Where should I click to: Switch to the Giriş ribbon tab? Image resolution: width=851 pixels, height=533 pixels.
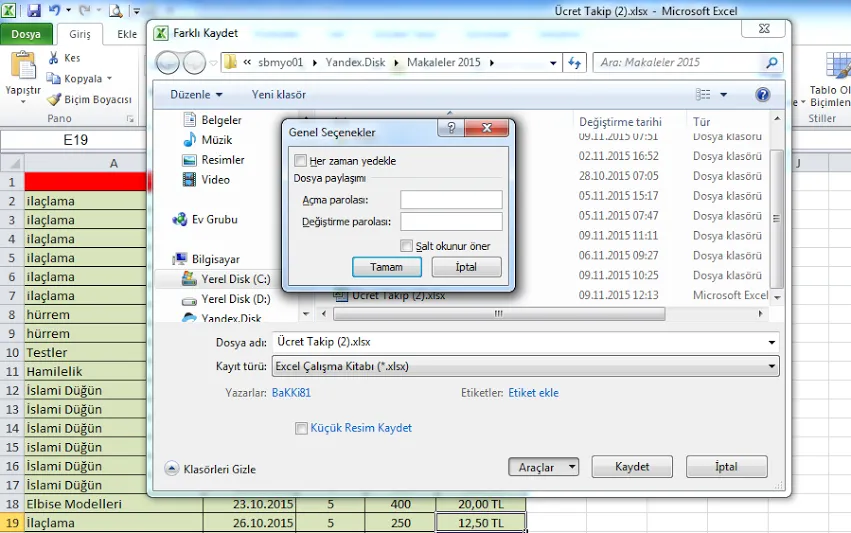80,34
